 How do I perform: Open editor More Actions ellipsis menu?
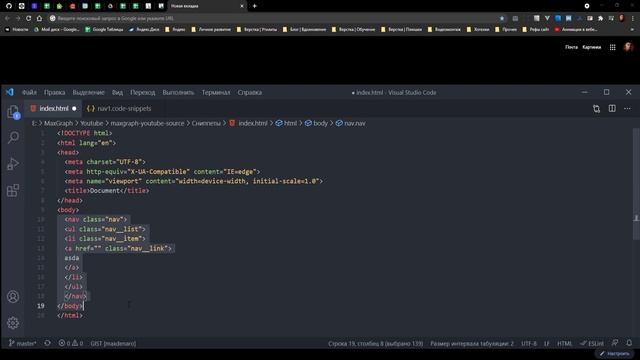[x=627, y=109]
